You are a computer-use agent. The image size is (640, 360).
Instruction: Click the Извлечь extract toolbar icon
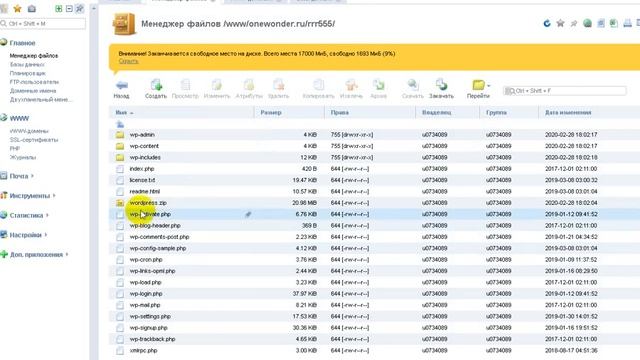[x=351, y=85]
